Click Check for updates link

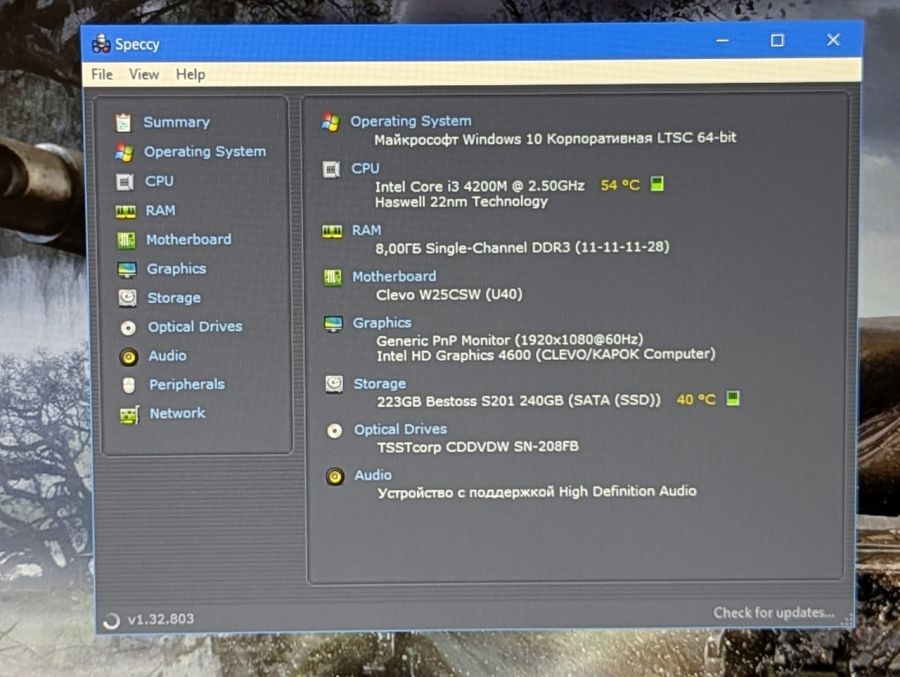(x=774, y=613)
